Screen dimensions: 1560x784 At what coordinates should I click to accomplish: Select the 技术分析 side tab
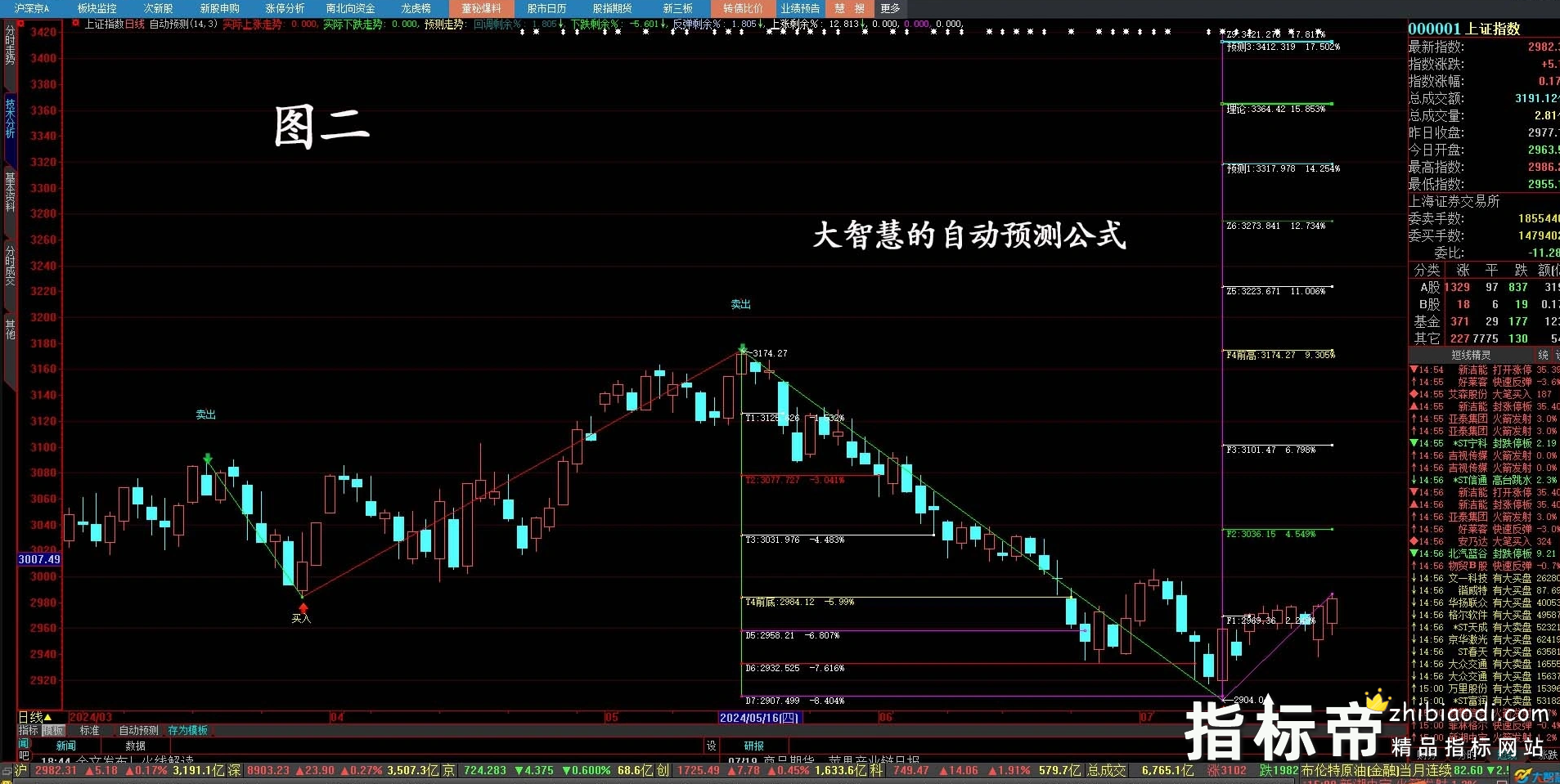pos(10,119)
